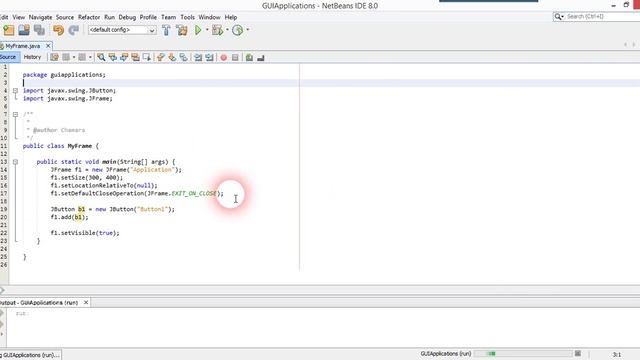Click the 3:1 cursor position indicator
This screenshot has height=360, width=640.
coord(617,354)
